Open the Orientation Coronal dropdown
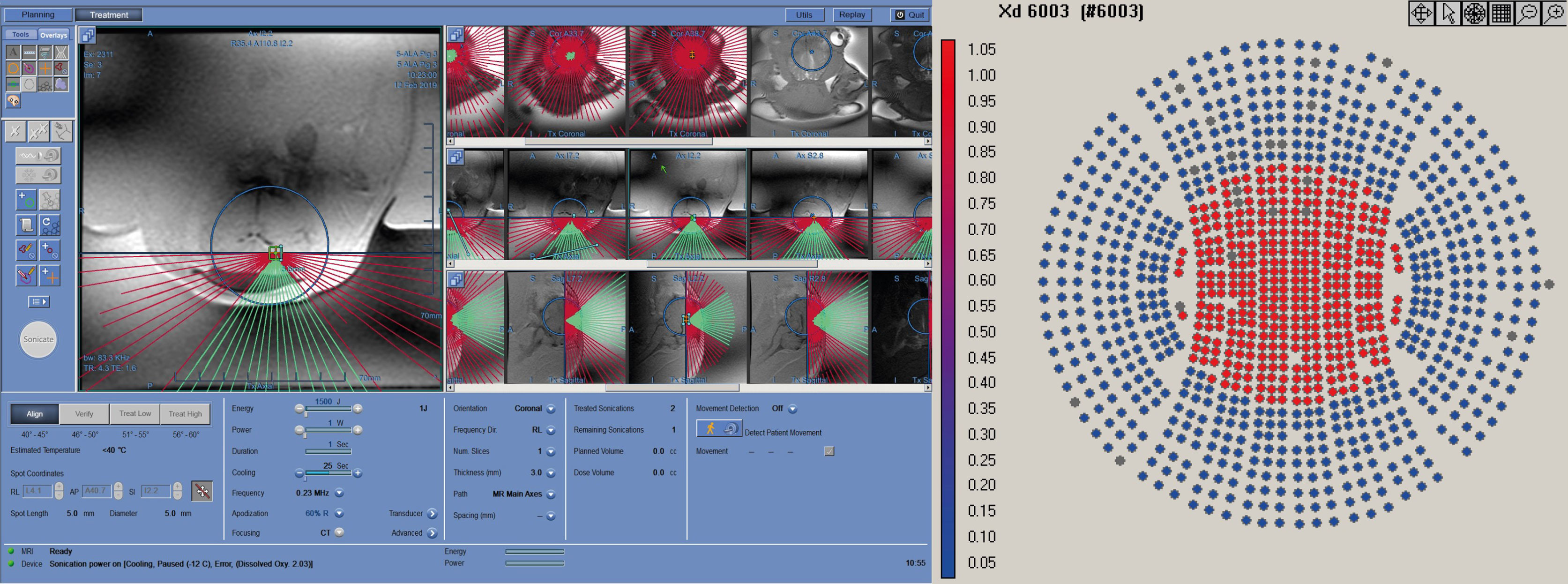Image resolution: width=1568 pixels, height=584 pixels. (x=551, y=409)
